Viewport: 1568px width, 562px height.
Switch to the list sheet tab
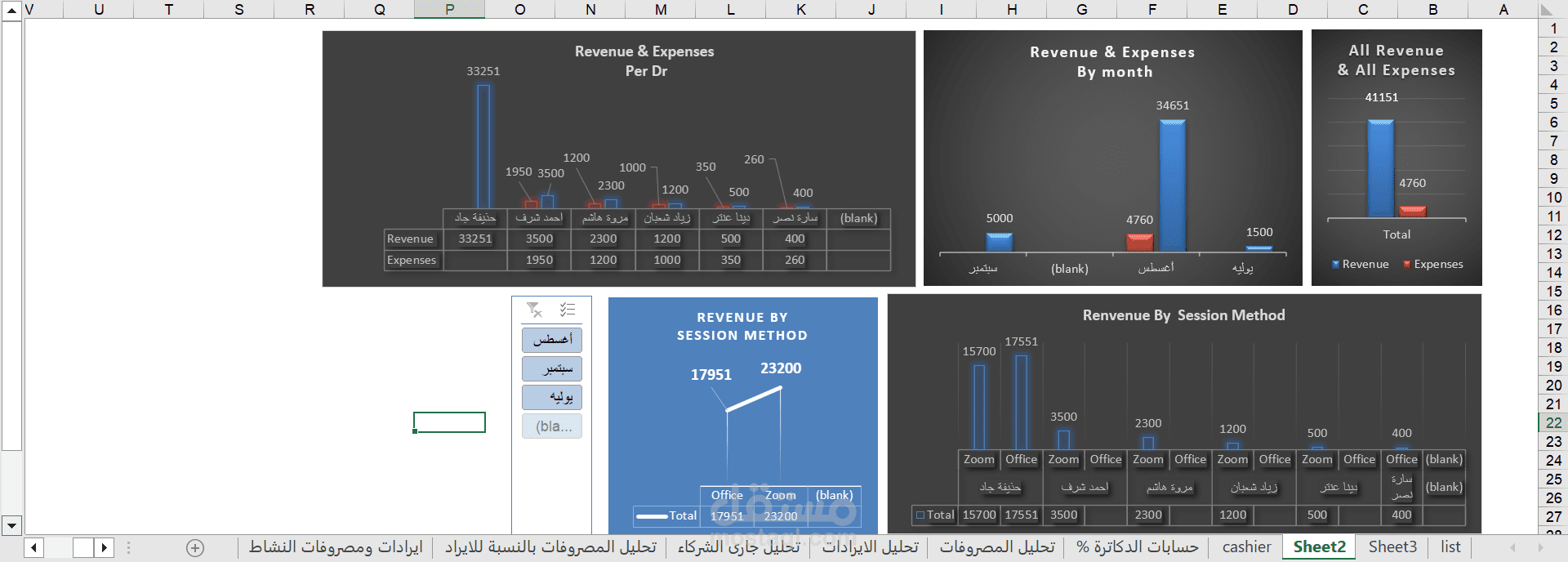pos(1450,547)
